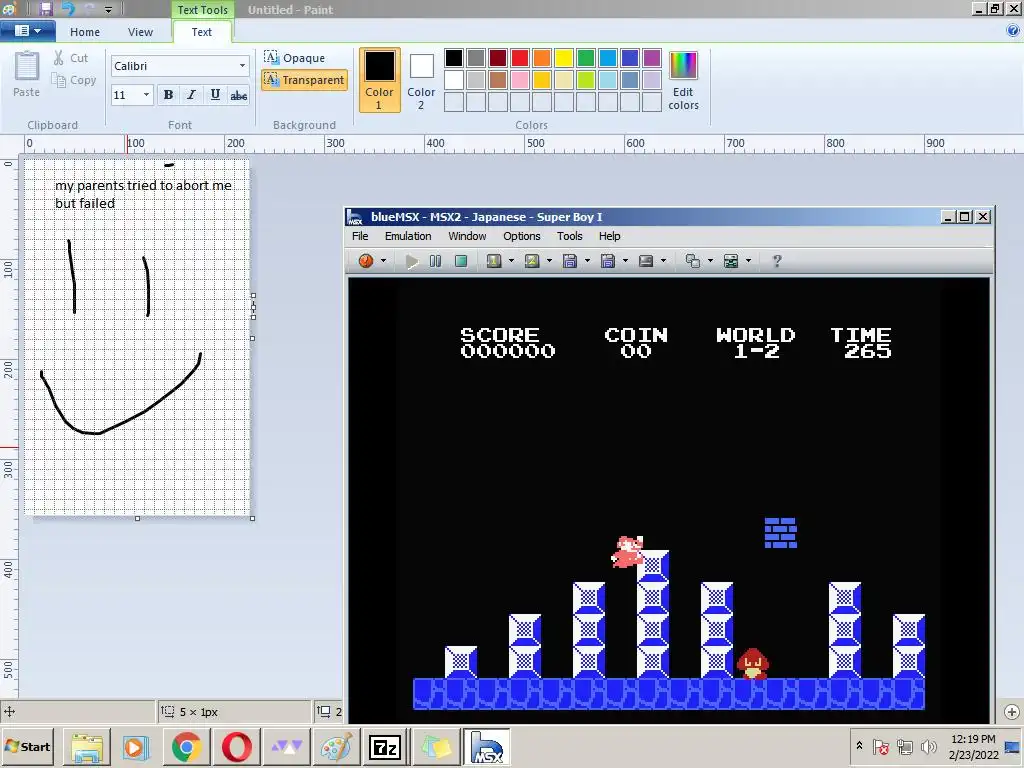Click the blueMSX run (play) icon
Screen dimensions: 1024x768
[x=411, y=261]
